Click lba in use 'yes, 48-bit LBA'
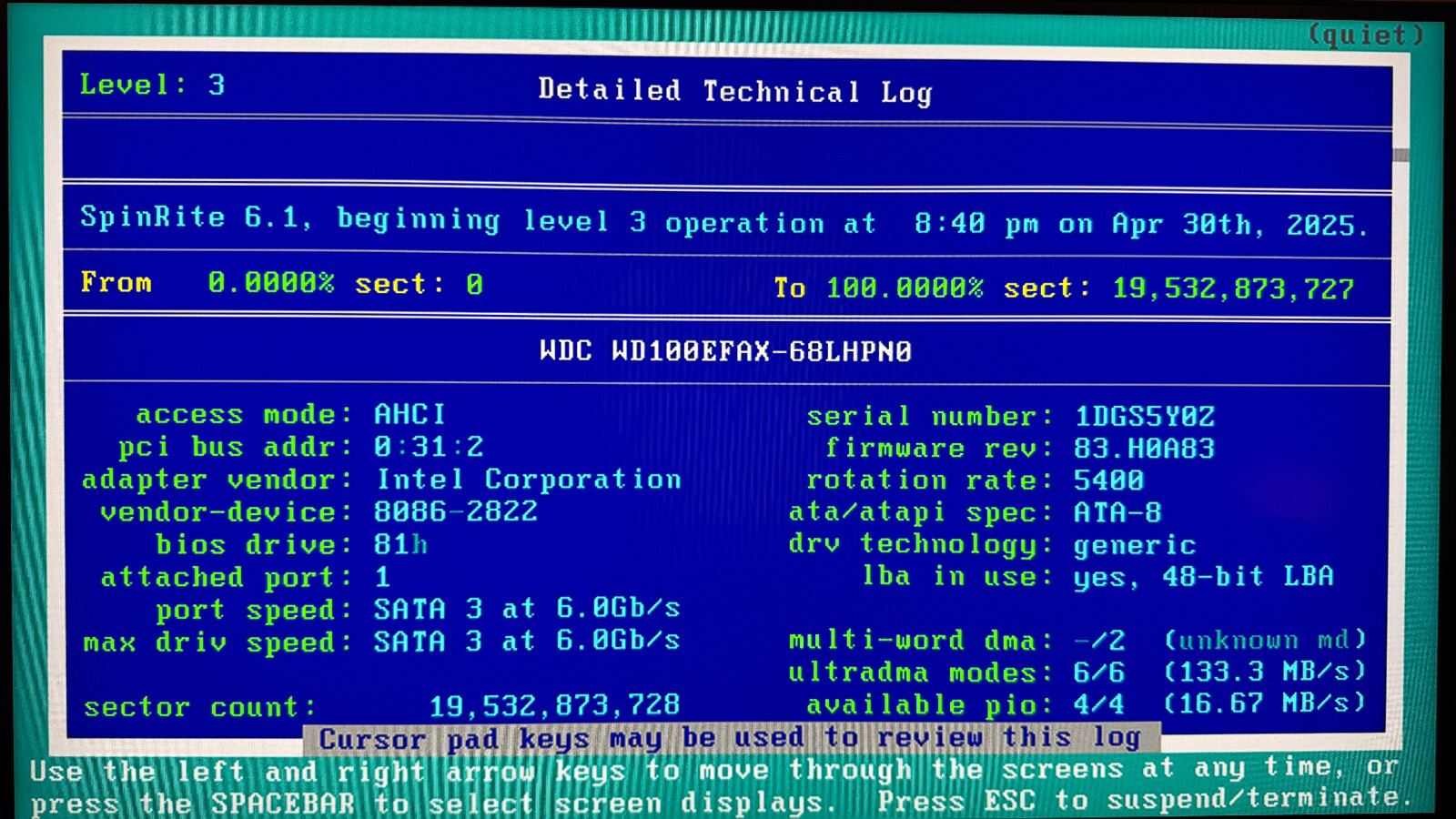Image resolution: width=1456 pixels, height=819 pixels. click(1203, 577)
